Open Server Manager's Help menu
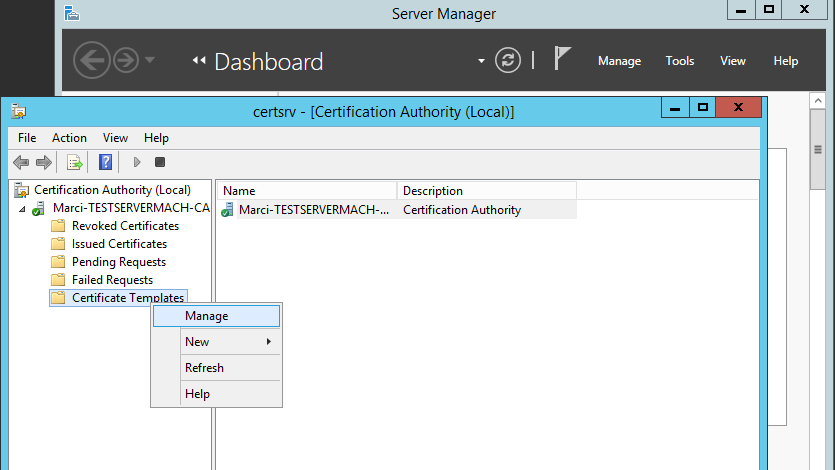 click(785, 61)
